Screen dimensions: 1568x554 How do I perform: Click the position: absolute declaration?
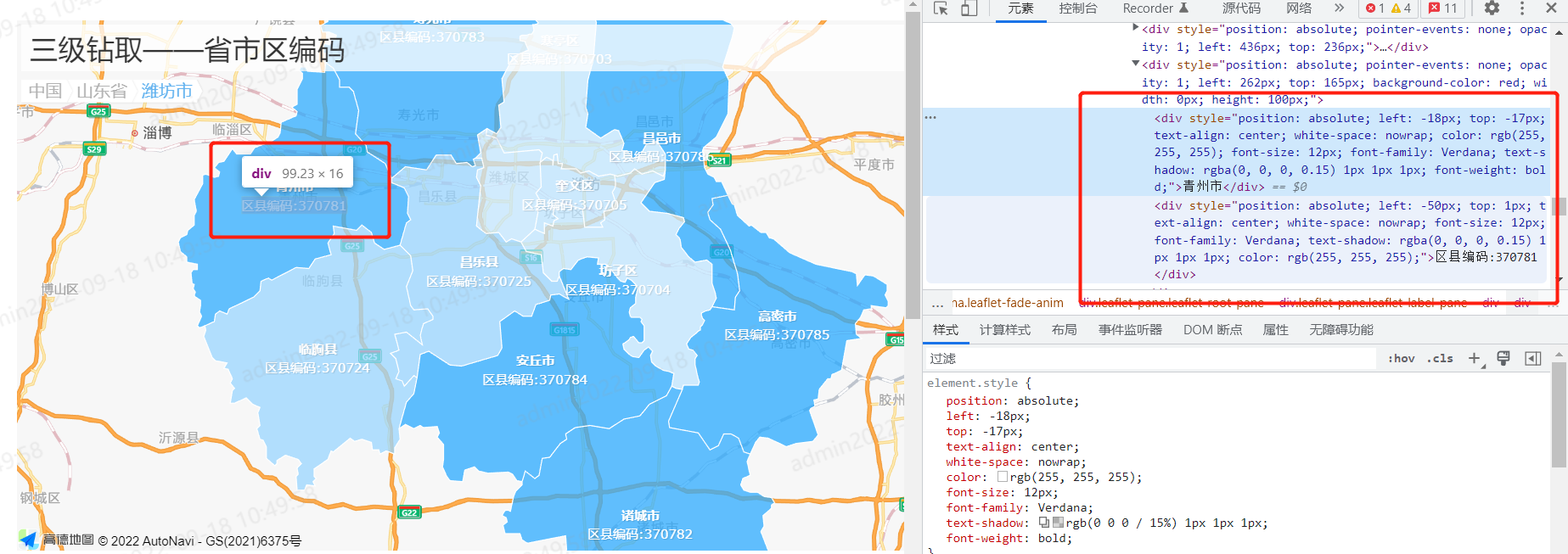tap(1013, 401)
